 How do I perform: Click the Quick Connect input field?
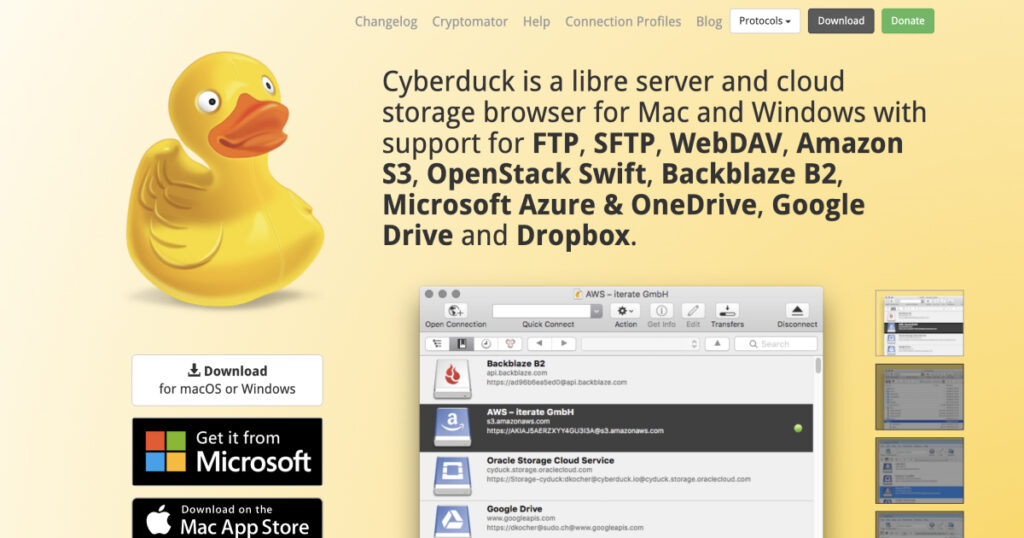click(x=541, y=311)
